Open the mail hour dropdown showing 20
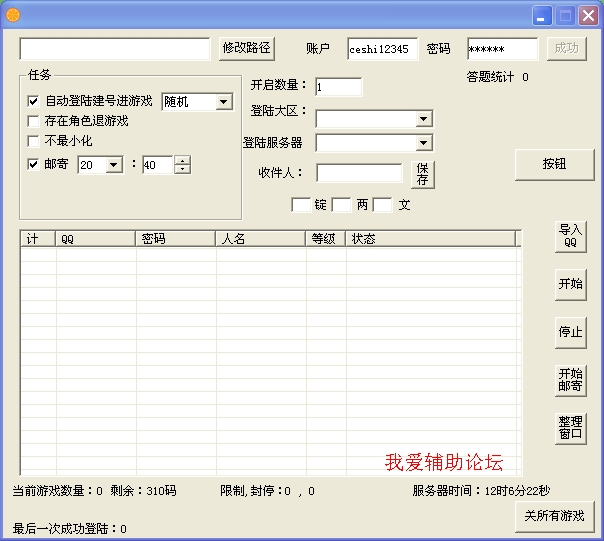Viewport: 604px width, 541px height. 114,165
